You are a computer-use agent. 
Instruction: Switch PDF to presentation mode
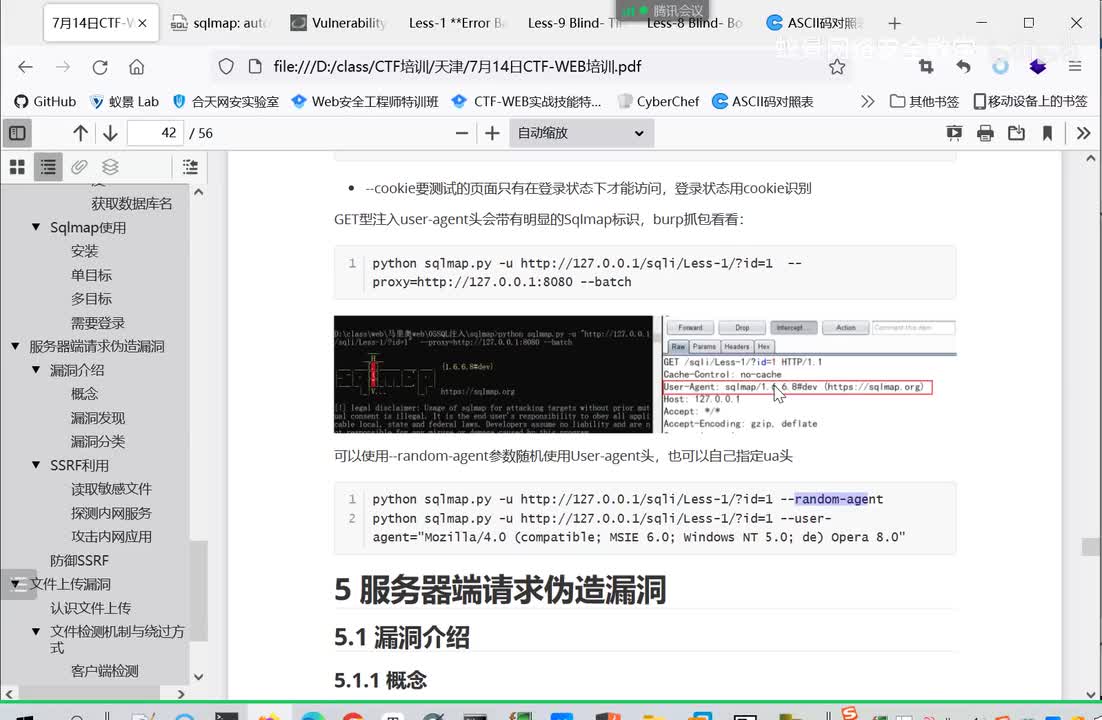(954, 133)
